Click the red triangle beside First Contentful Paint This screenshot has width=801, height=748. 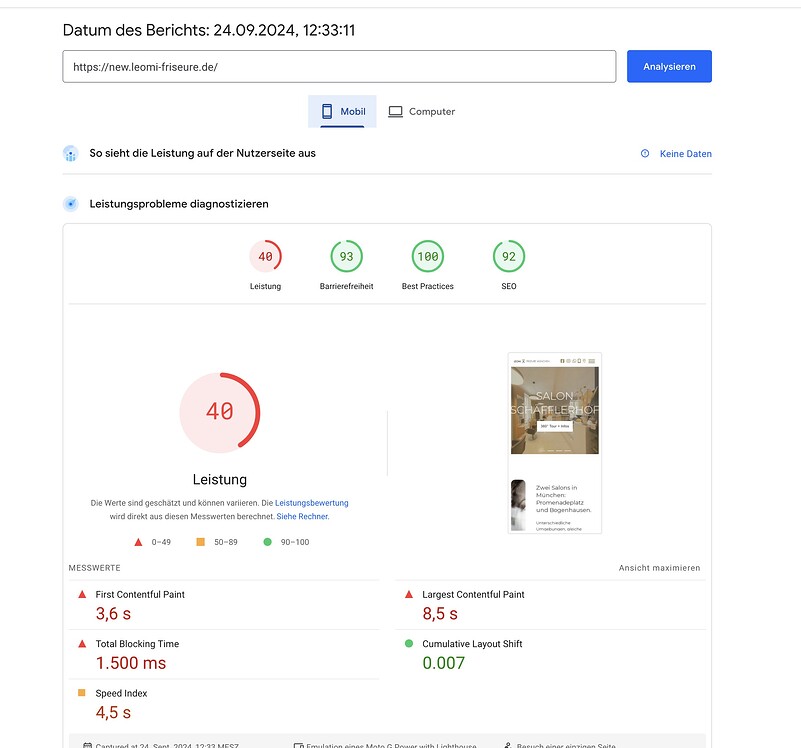coord(83,594)
